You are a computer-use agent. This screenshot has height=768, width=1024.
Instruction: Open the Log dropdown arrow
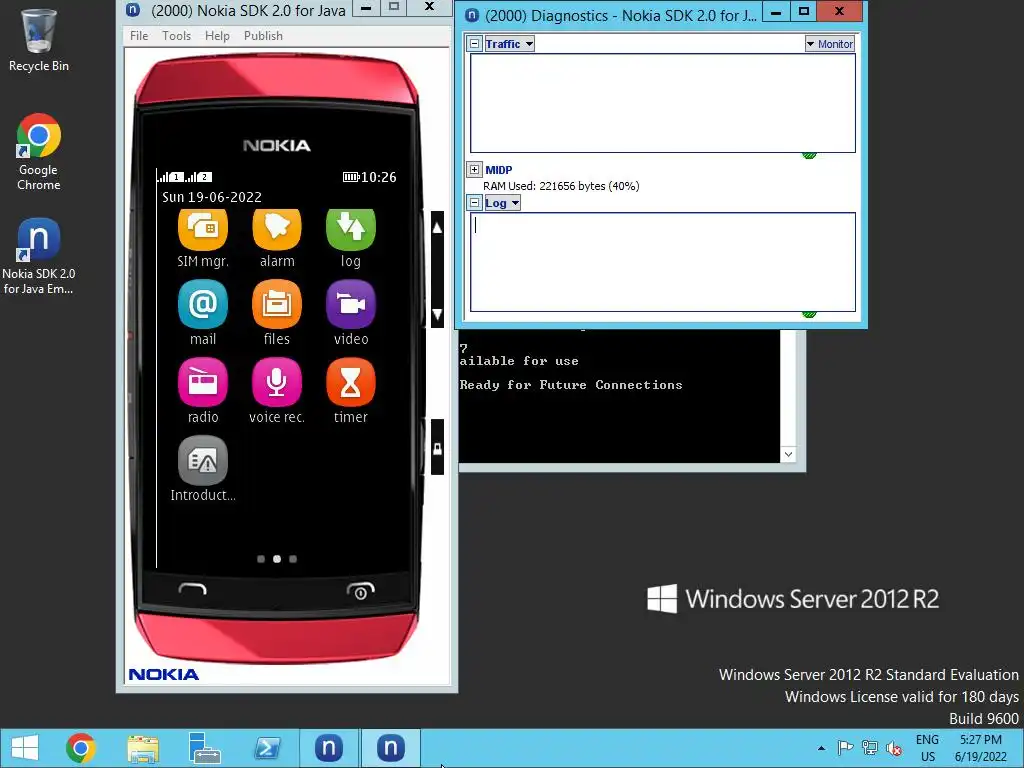[x=515, y=202]
